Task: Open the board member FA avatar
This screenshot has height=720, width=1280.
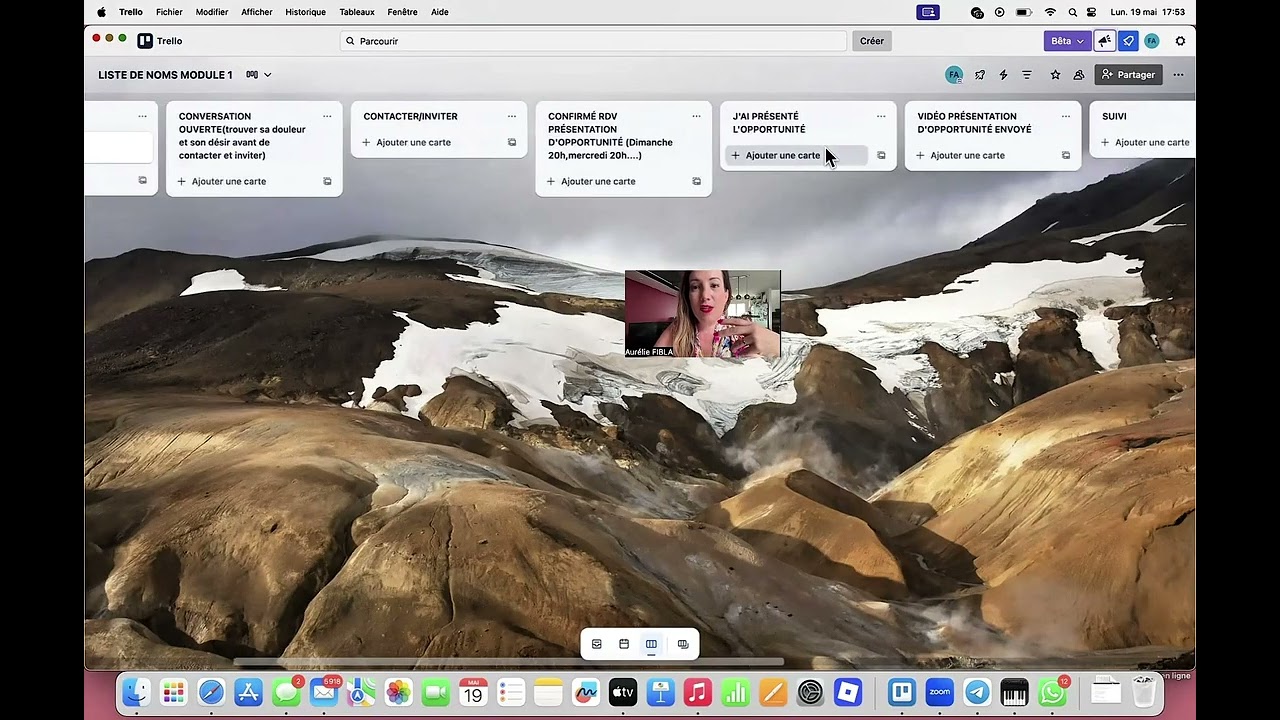Action: [954, 75]
